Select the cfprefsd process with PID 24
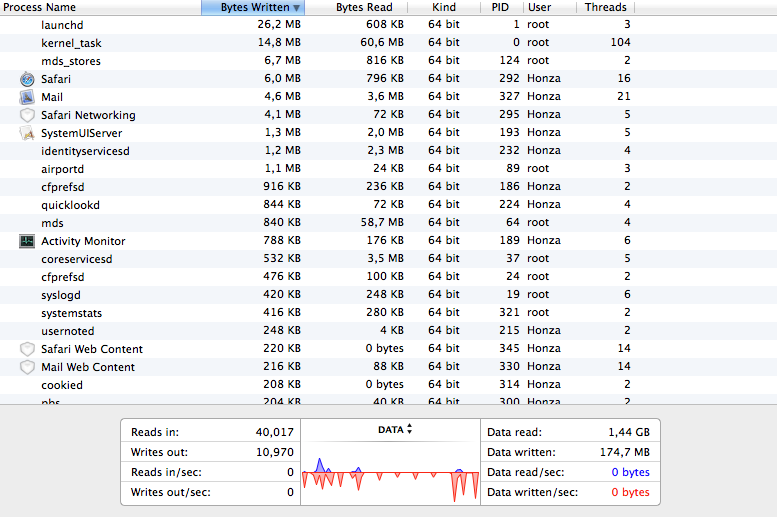 [x=63, y=277]
